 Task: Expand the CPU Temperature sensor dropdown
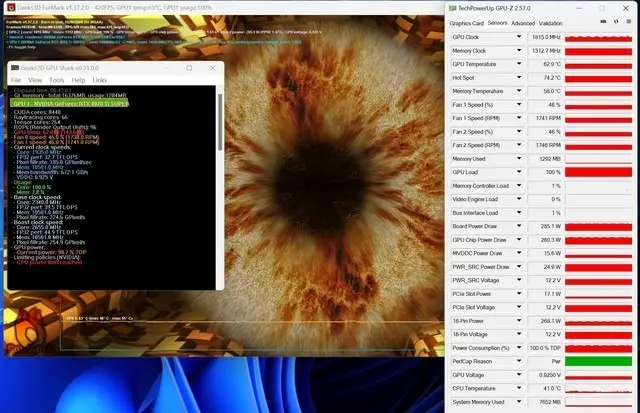click(519, 388)
